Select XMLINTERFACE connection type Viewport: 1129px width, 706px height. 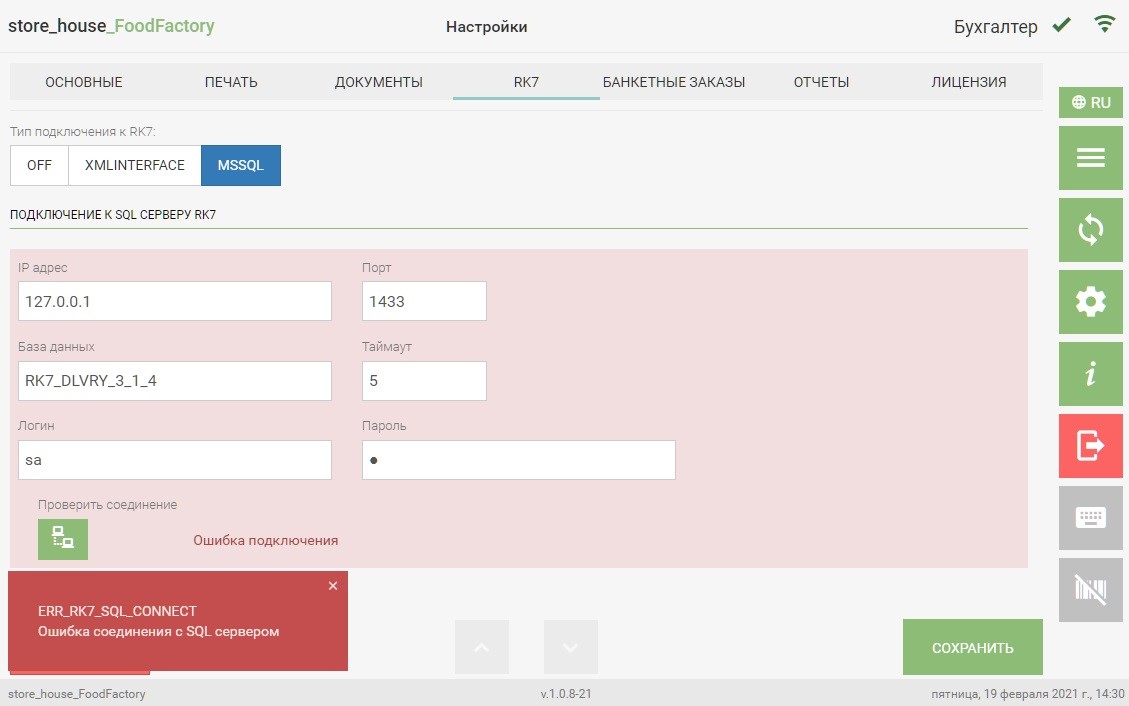click(x=135, y=166)
